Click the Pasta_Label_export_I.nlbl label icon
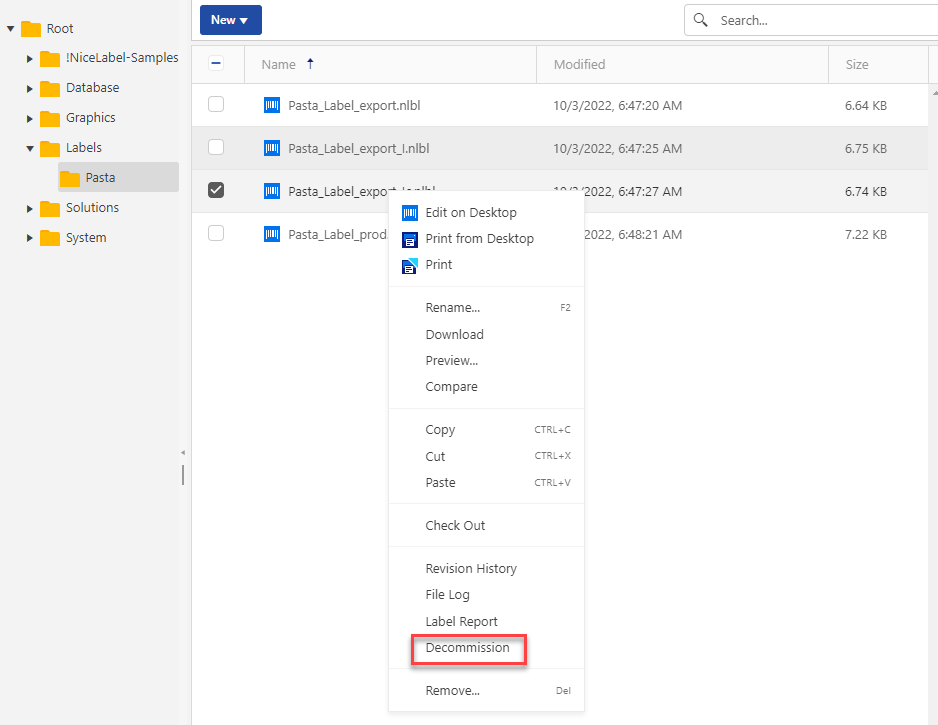938x725 pixels. point(272,148)
